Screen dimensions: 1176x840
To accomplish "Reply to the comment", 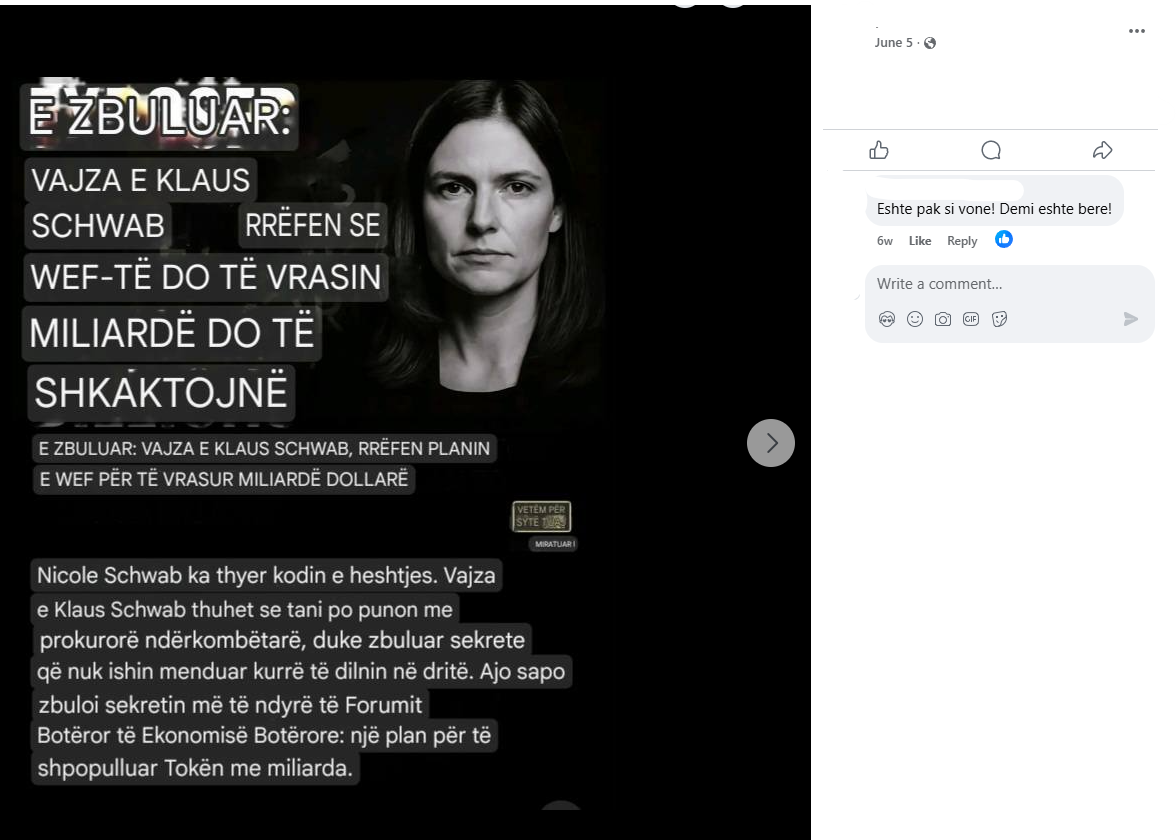I will point(962,241).
